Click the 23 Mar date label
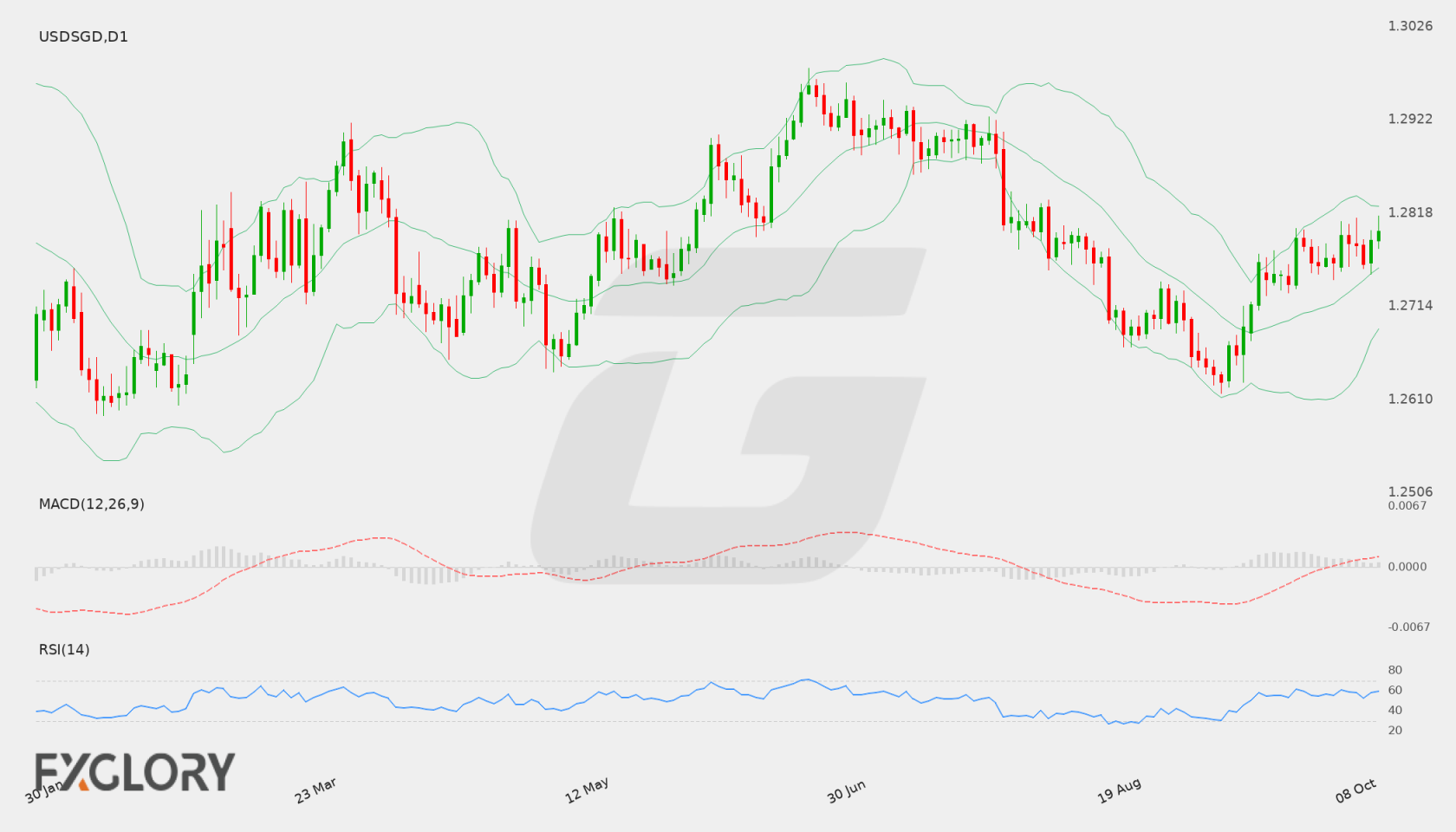The image size is (1456, 832). click(315, 790)
